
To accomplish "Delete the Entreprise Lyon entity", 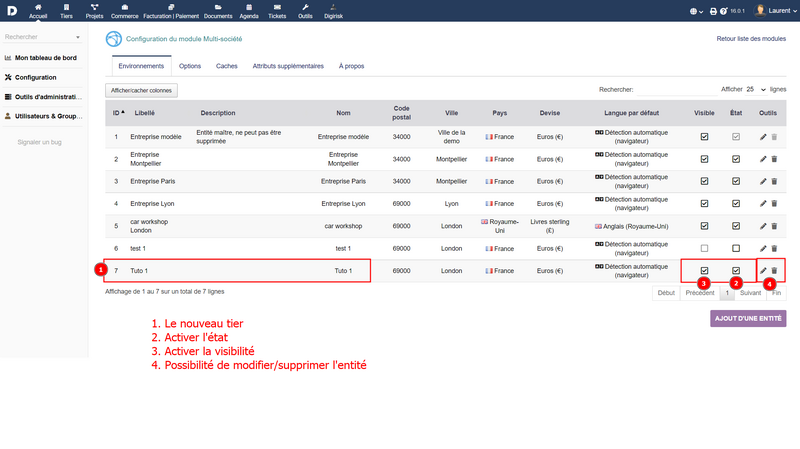I will click(x=774, y=204).
